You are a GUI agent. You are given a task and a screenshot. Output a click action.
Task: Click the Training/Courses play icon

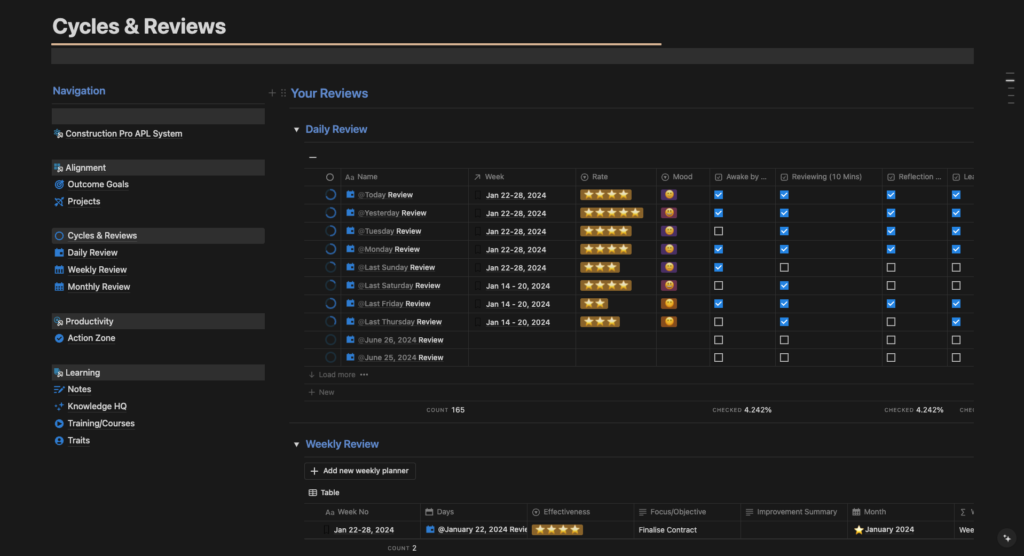[x=59, y=424]
